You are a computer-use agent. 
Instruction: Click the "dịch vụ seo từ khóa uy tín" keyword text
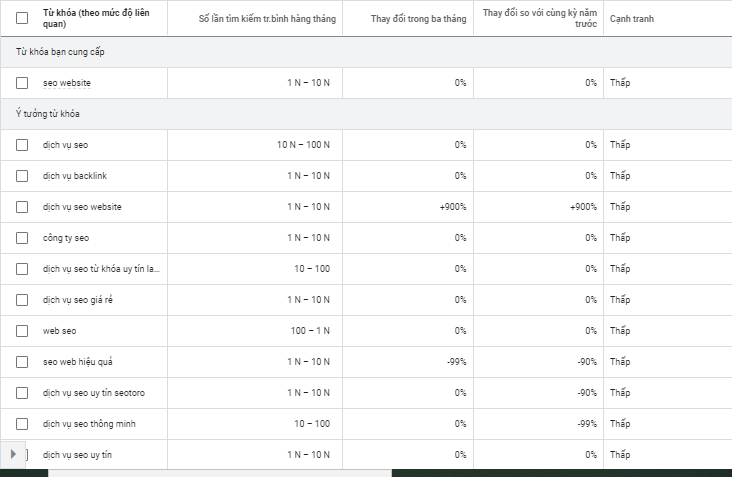tap(101, 269)
